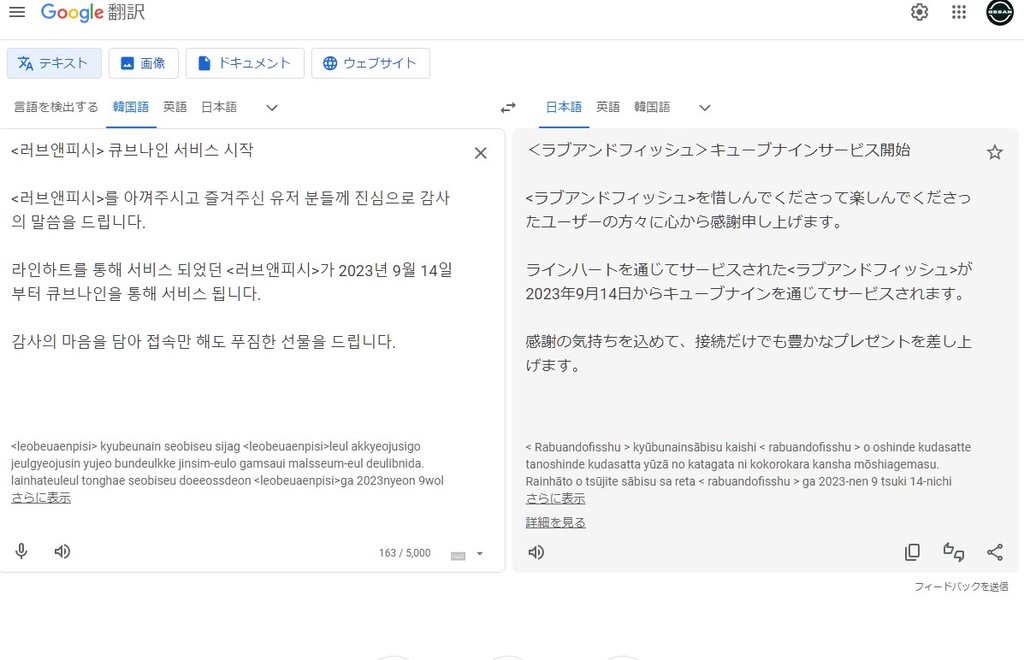1024x660 pixels.
Task: Toggle the on-screen keyboard icon
Action: click(x=458, y=555)
